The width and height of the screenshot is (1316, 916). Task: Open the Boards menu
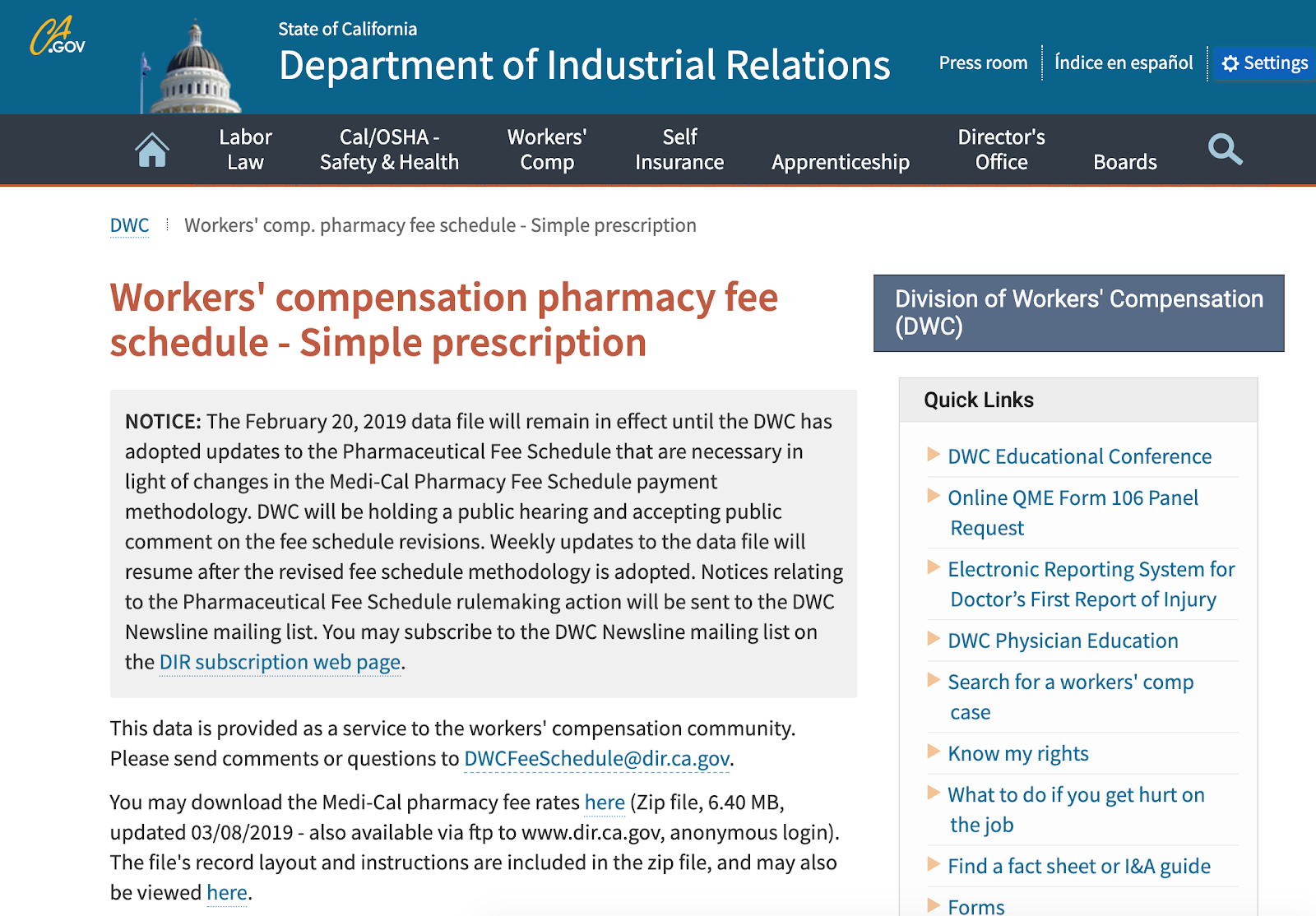tap(1125, 162)
